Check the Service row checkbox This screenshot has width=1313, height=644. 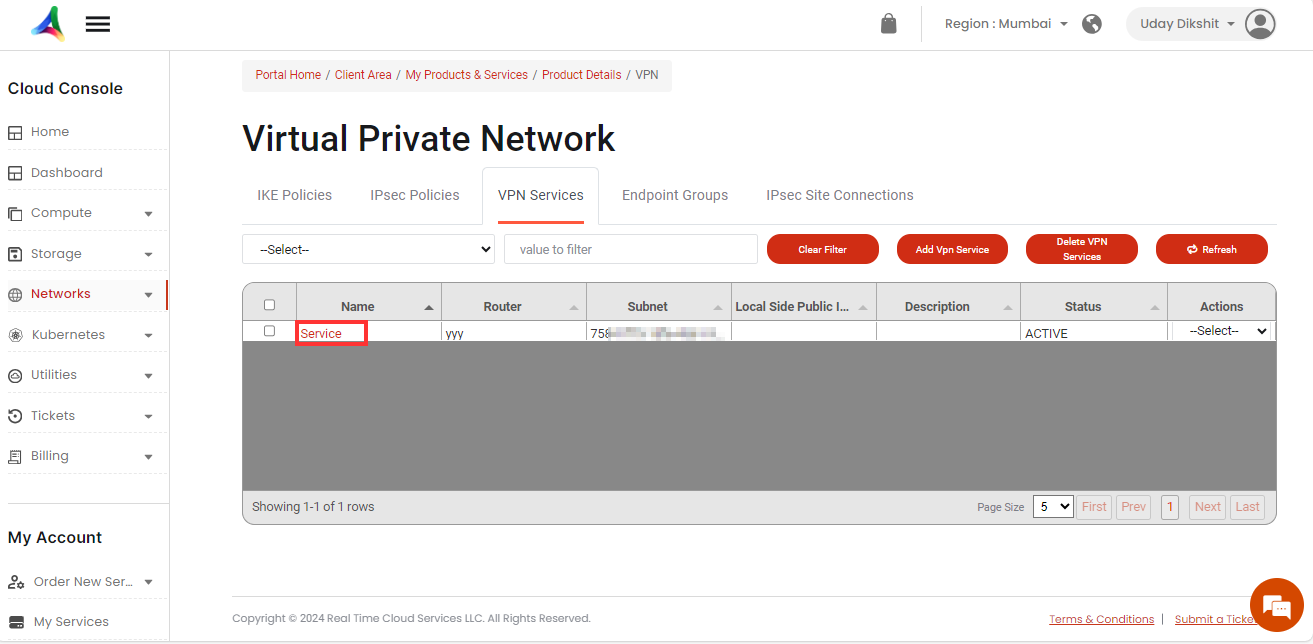269,331
